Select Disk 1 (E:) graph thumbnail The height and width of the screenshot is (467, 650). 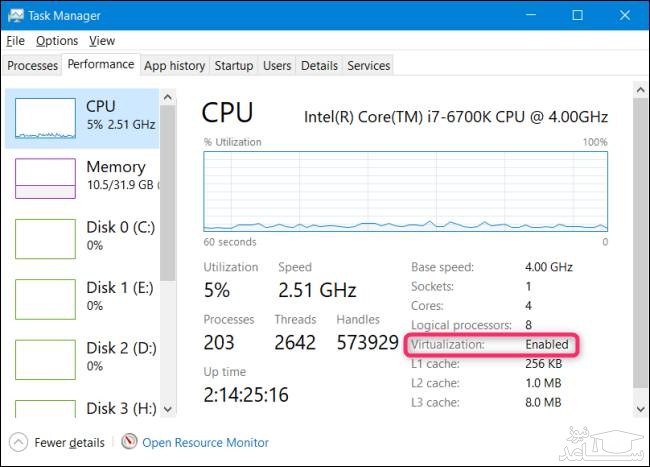pos(45,299)
